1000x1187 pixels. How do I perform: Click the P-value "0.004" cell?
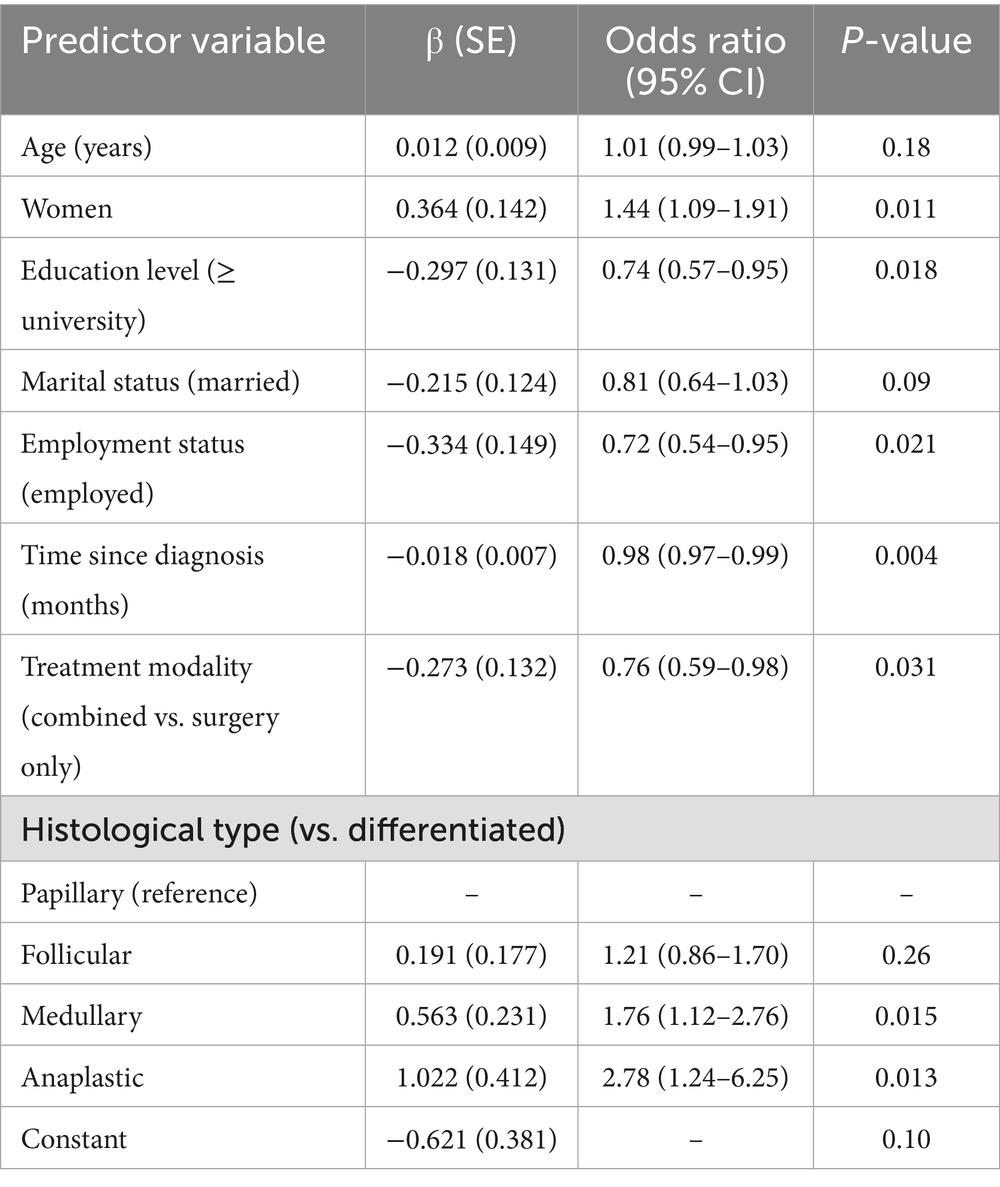click(x=906, y=554)
